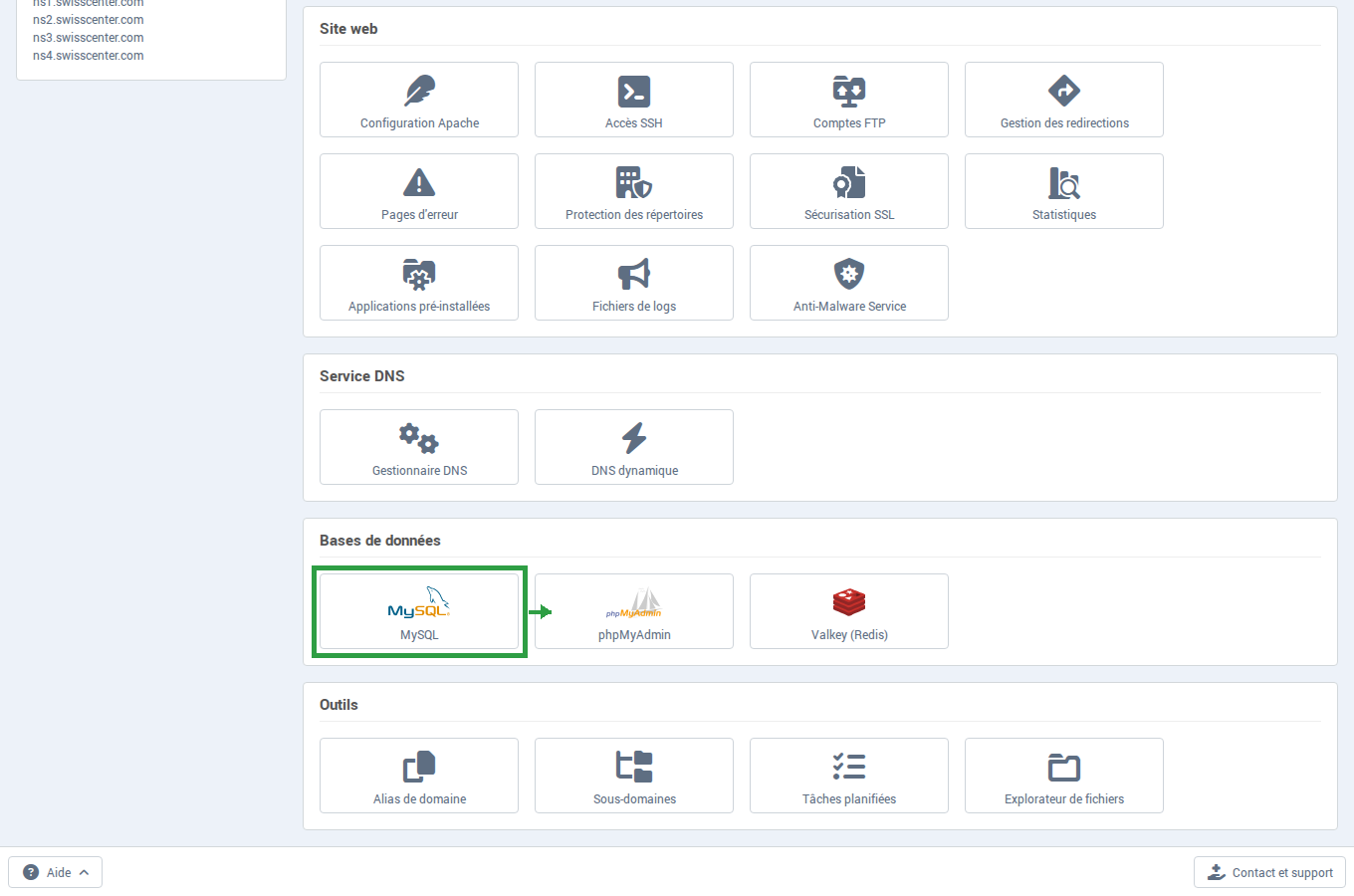Open the MySQL database tile
The height and width of the screenshot is (896, 1354).
[x=419, y=611]
